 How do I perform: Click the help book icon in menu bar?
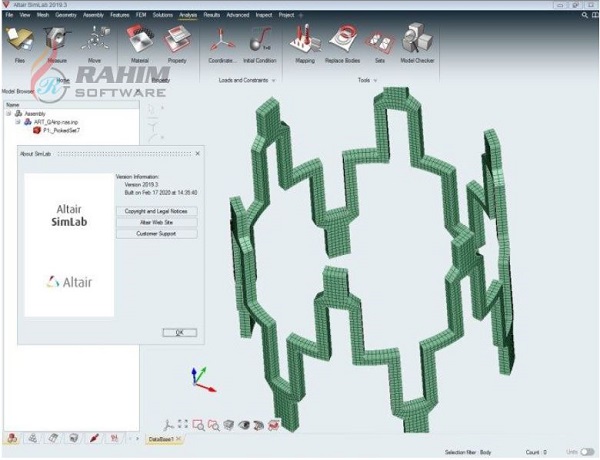pyautogui.click(x=595, y=15)
